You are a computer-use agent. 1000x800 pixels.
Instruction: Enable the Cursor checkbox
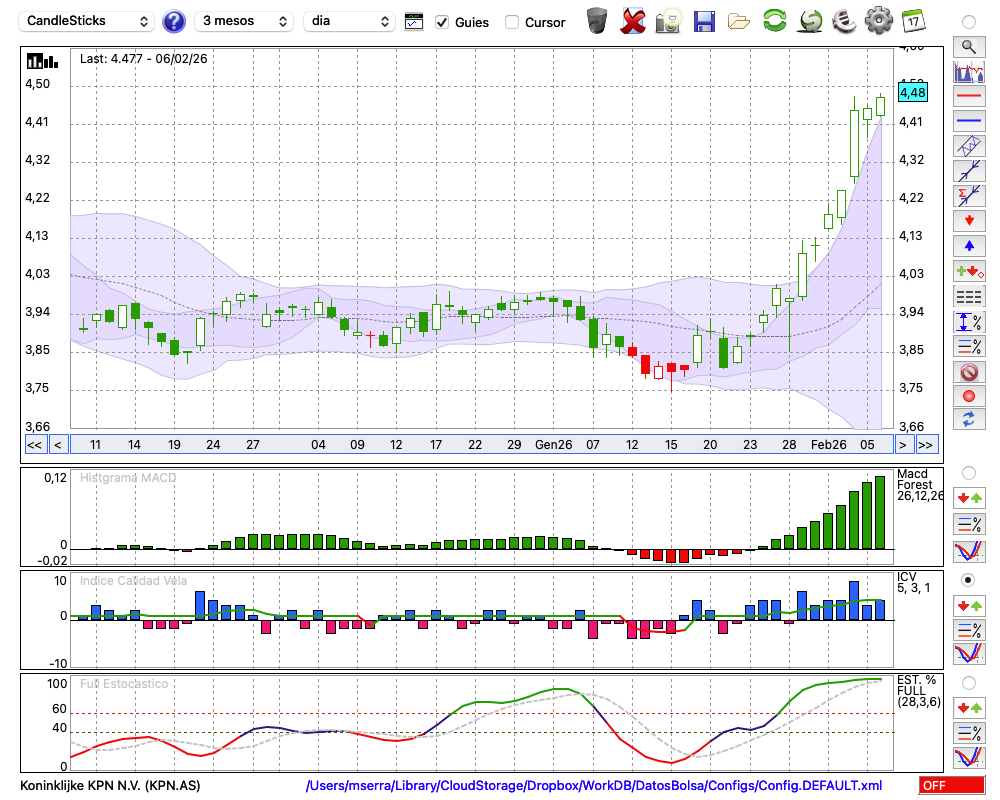512,22
